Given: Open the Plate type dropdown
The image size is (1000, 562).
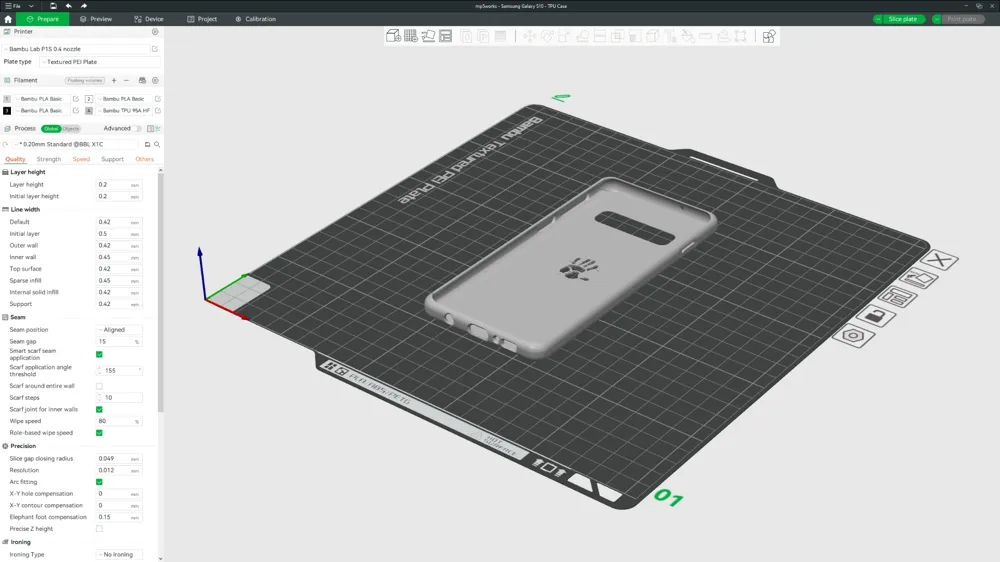Looking at the screenshot, I should 99,62.
